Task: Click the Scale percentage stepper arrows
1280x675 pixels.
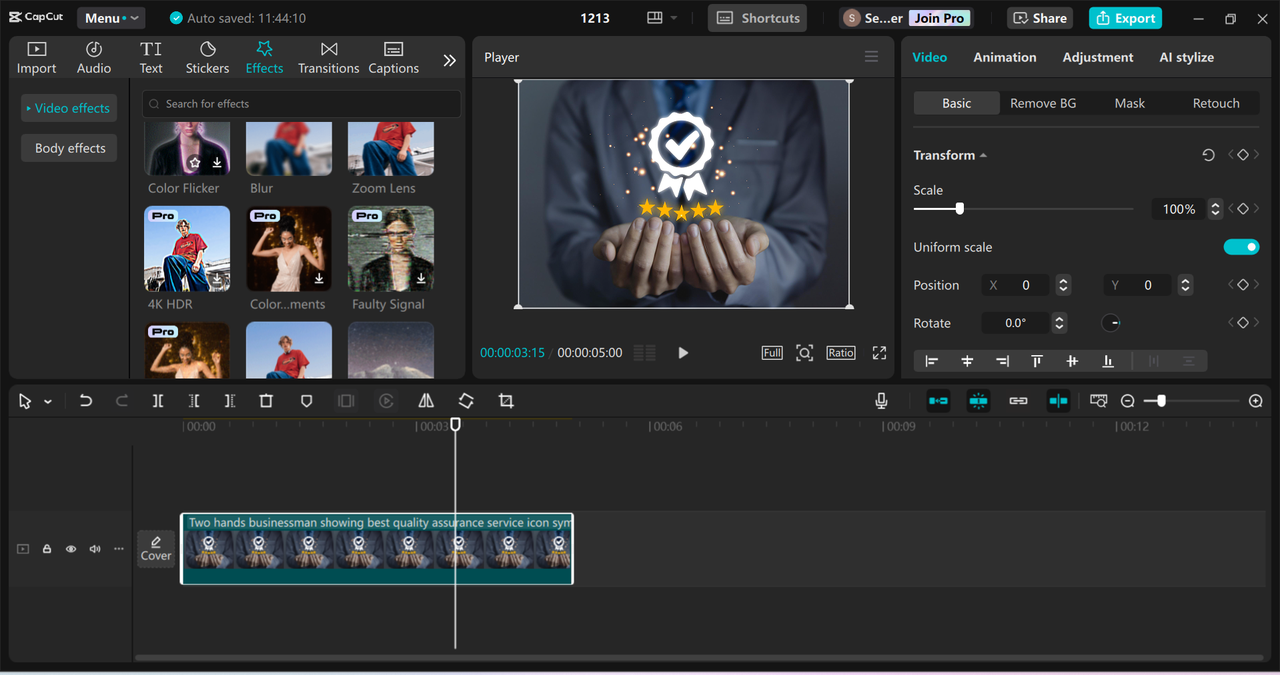Action: click(1215, 209)
